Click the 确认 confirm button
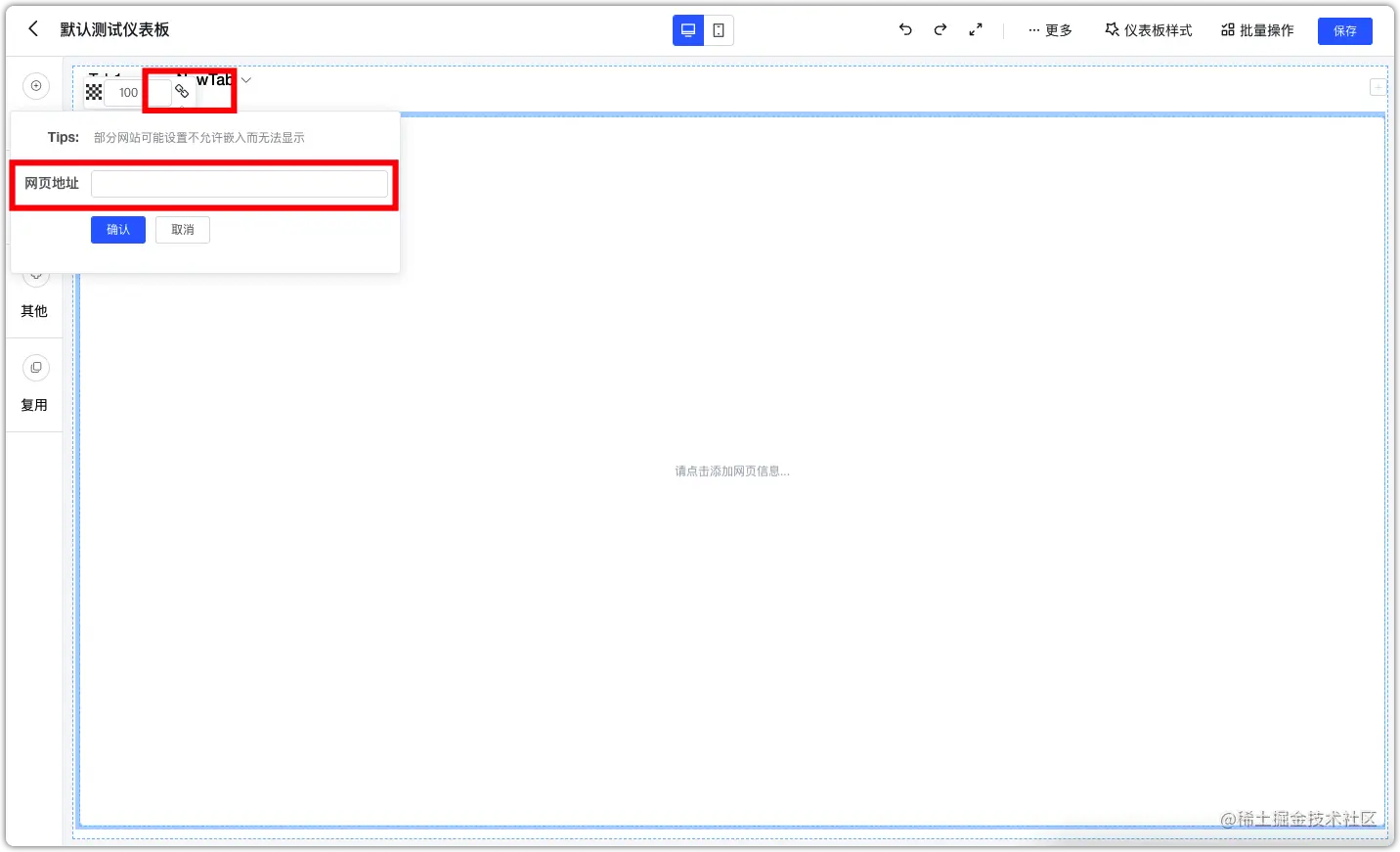This screenshot has height=852, width=1400. [117, 229]
